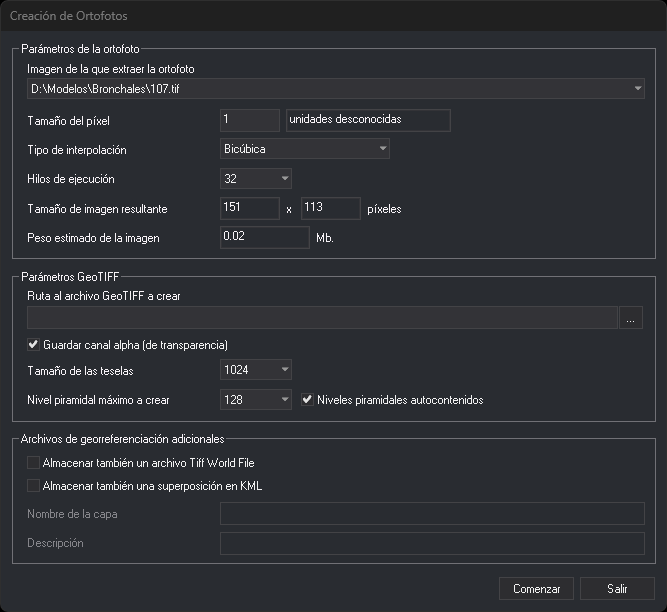Expand the Tipo de interpolación Bicúbica dropdown
The width and height of the screenshot is (667, 612).
305,149
